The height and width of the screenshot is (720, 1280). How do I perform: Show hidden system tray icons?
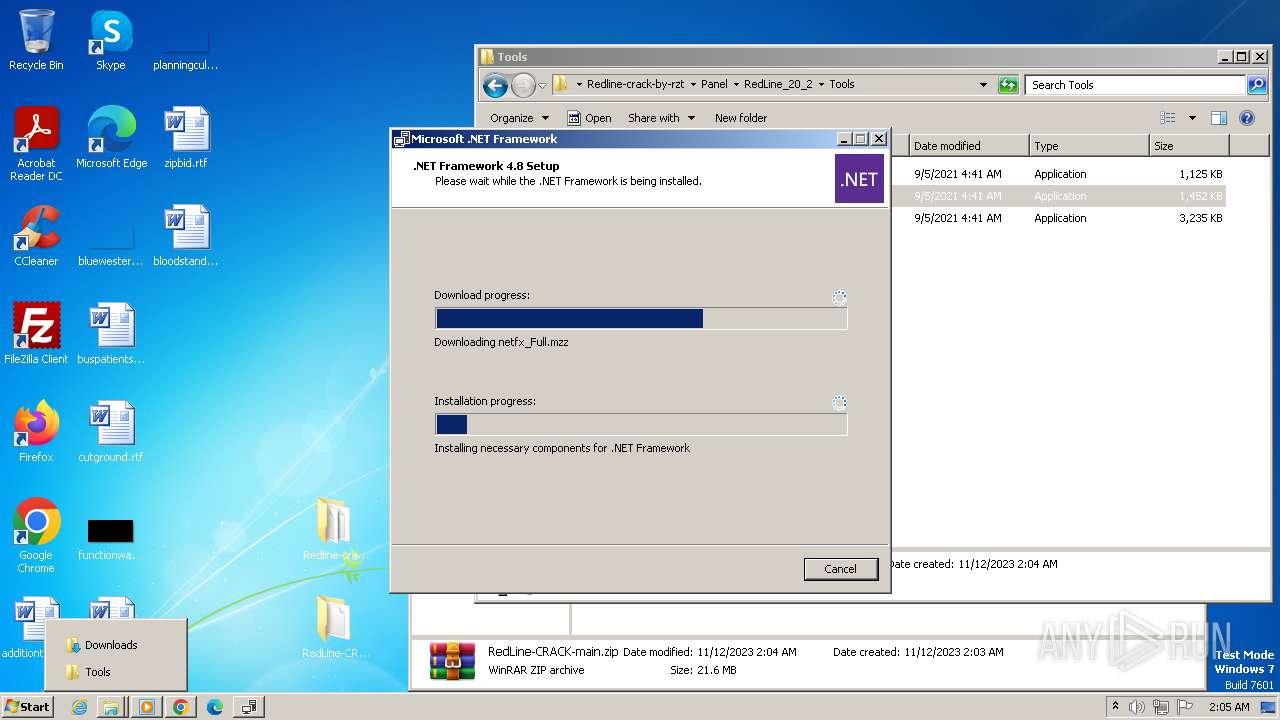[1115, 707]
